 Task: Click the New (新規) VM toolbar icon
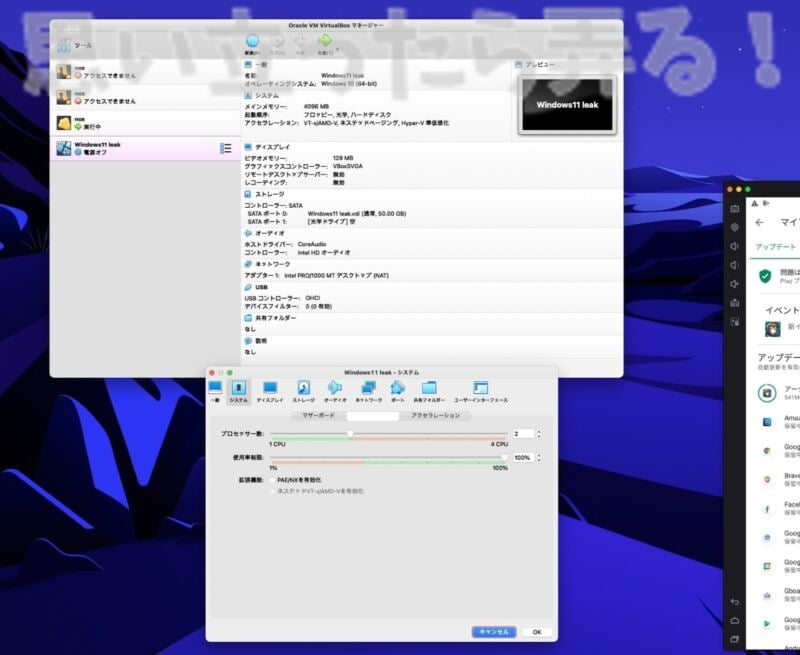(x=252, y=41)
